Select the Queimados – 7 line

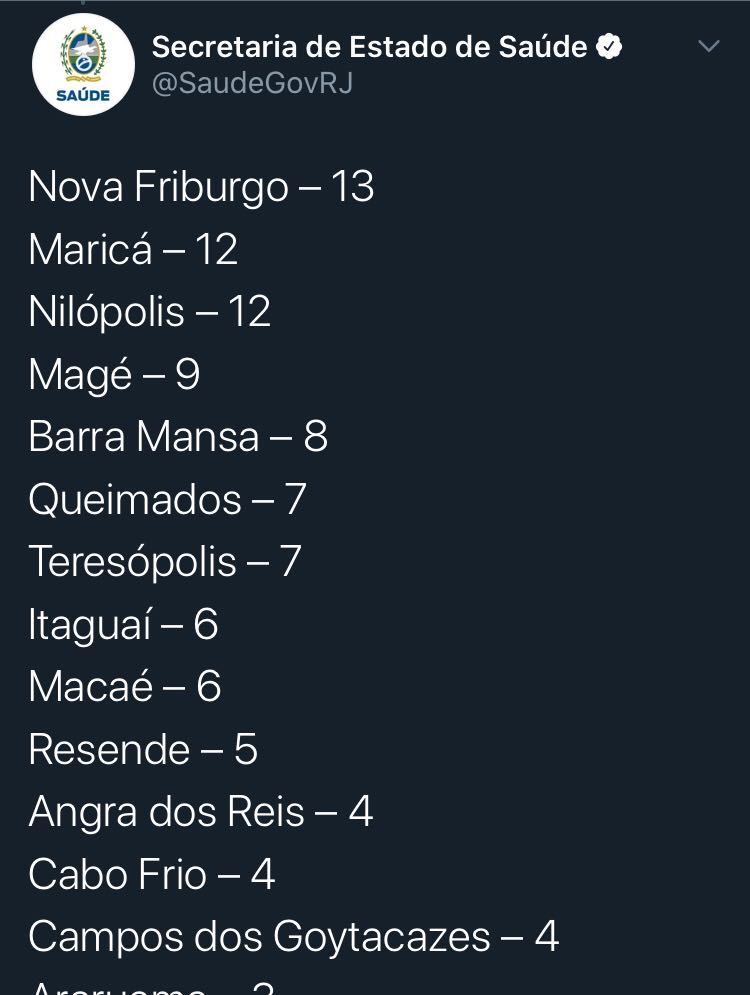point(168,499)
